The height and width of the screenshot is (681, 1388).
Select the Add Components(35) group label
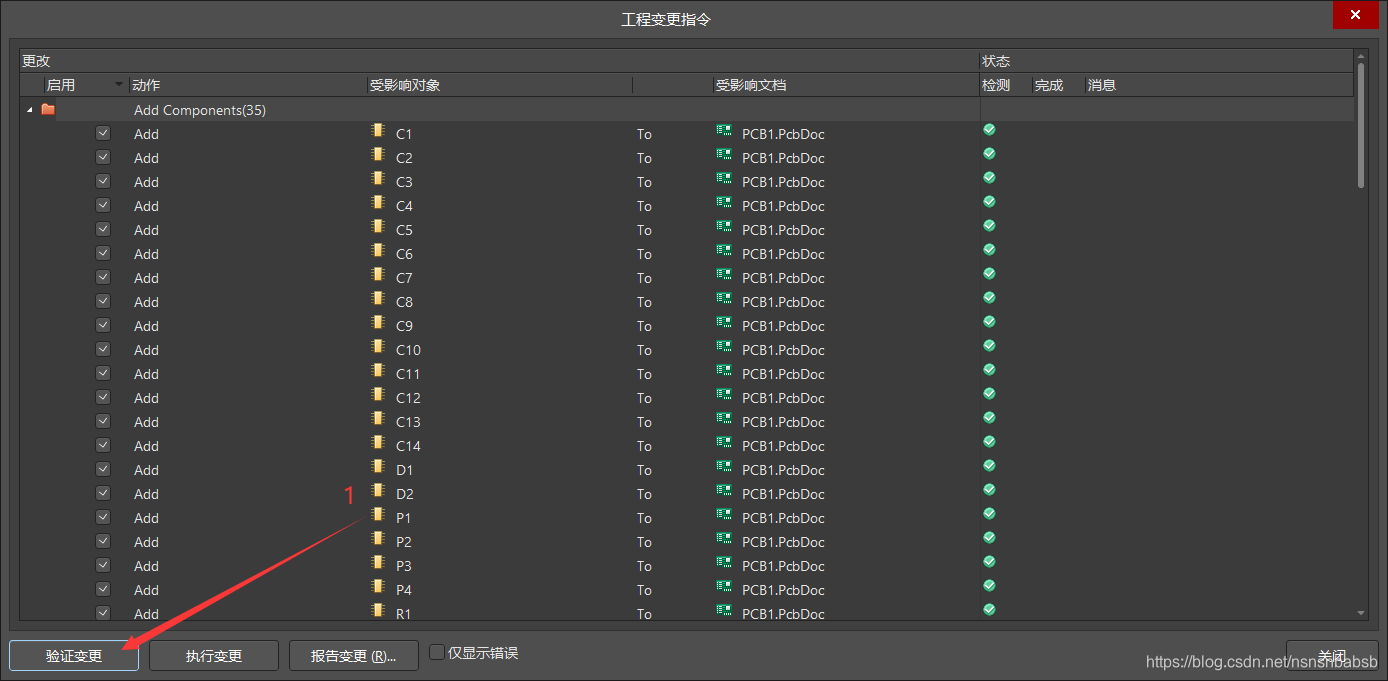point(200,110)
